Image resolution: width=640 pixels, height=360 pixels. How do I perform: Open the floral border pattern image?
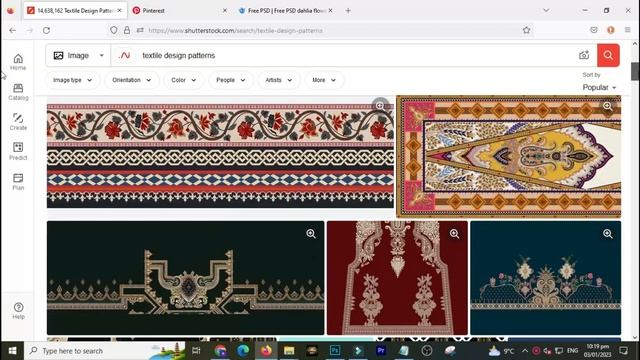[x=220, y=155]
